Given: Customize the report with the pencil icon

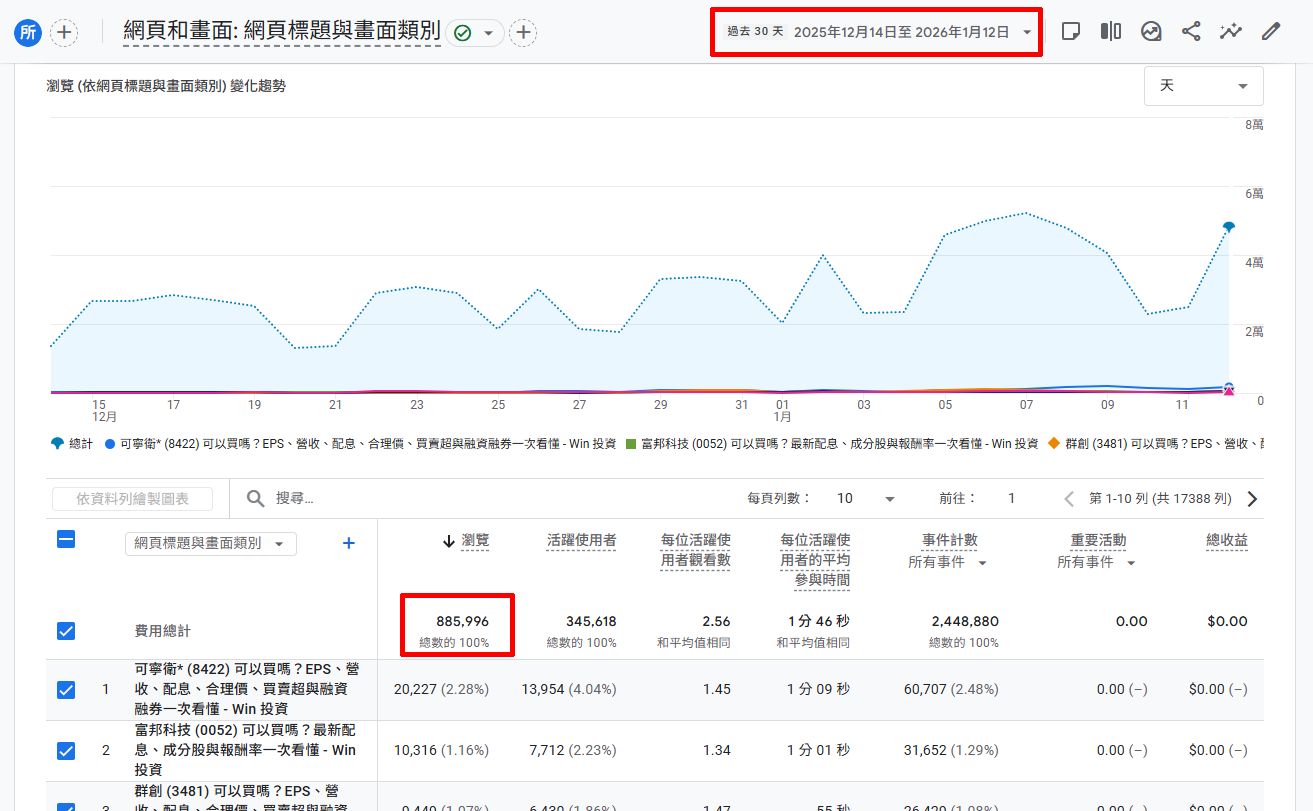Looking at the screenshot, I should pyautogui.click(x=1271, y=30).
